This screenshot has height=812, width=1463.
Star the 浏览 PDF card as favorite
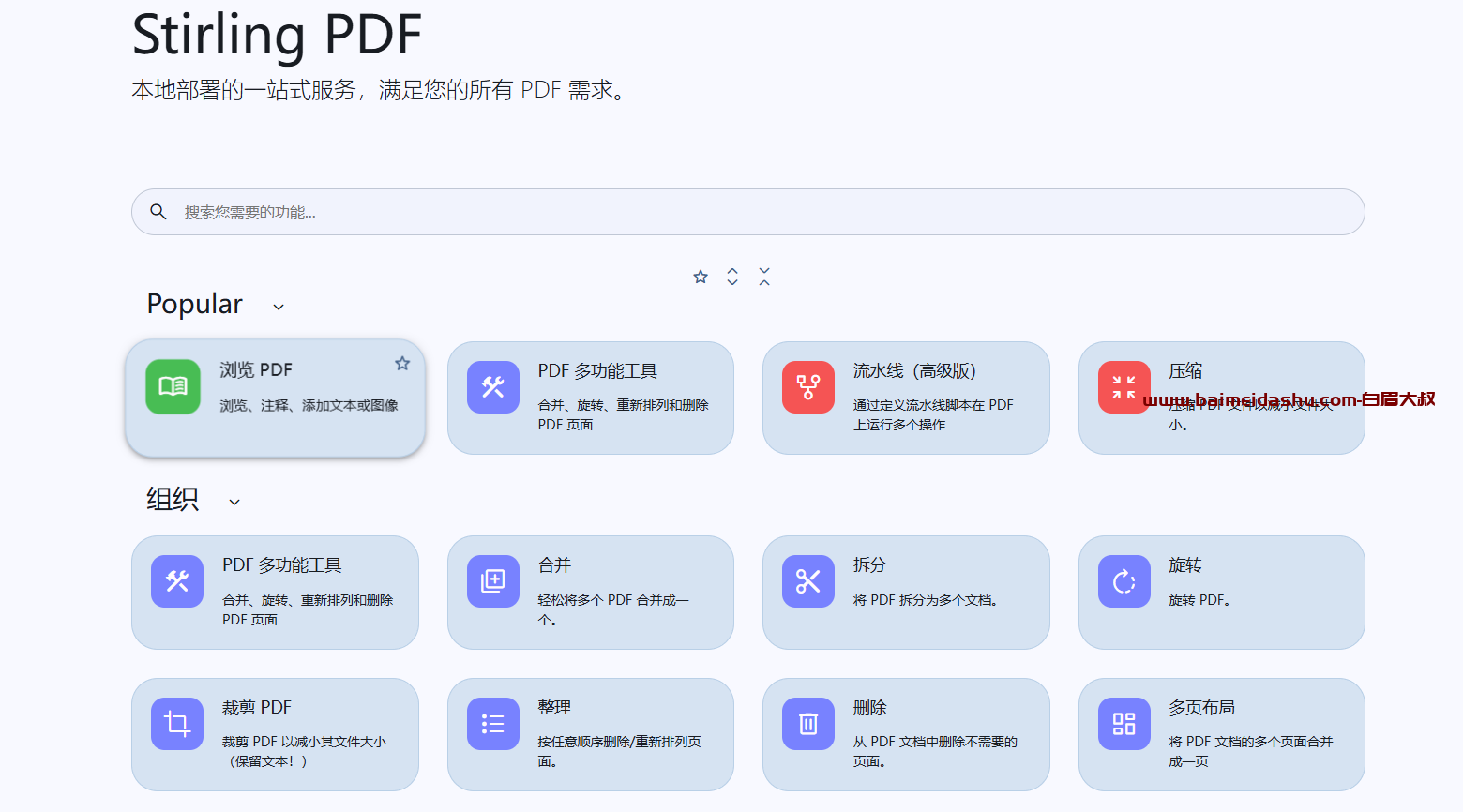click(x=402, y=364)
